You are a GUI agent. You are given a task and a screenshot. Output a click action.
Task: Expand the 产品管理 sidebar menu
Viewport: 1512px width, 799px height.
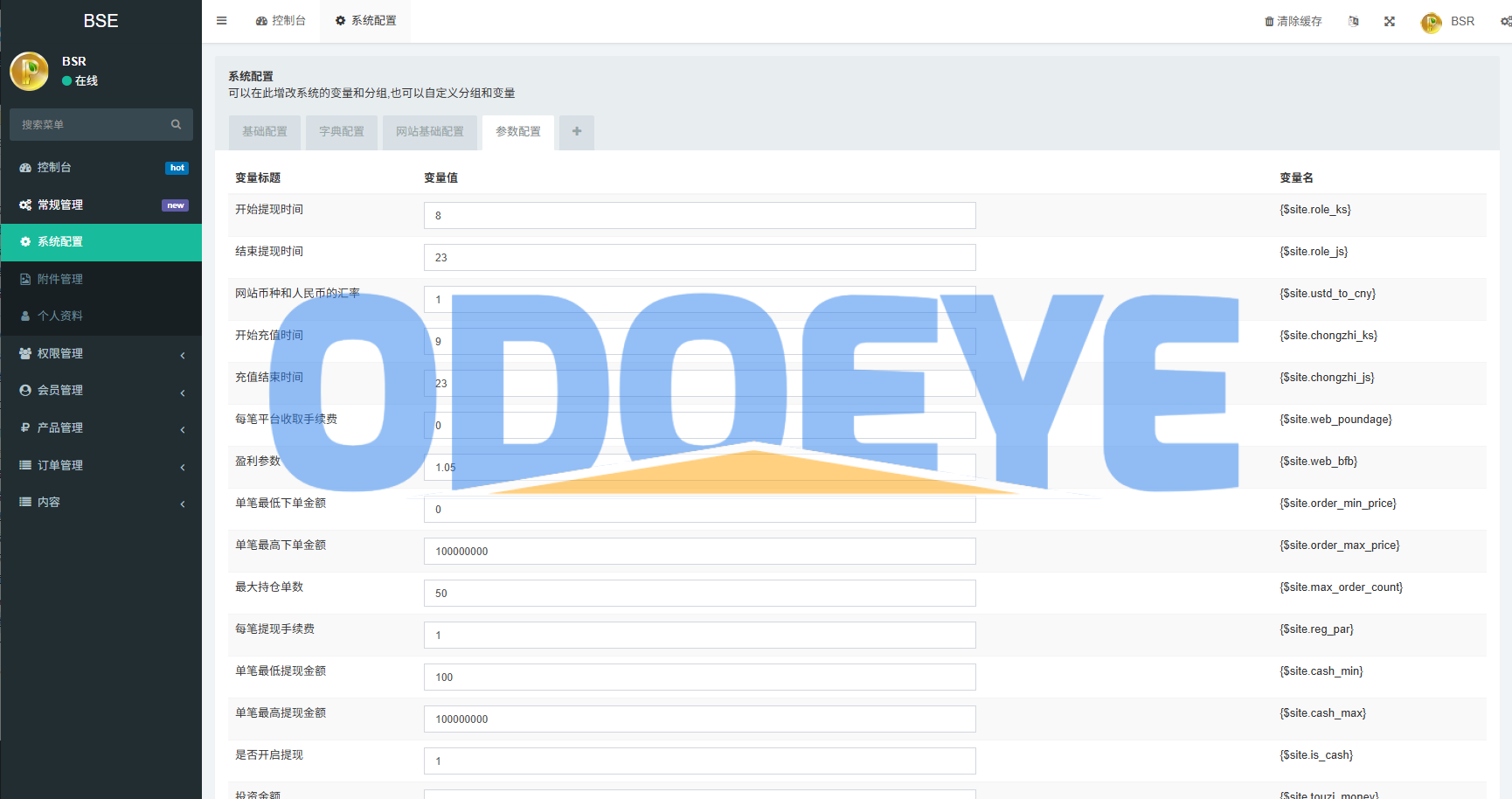[x=101, y=427]
